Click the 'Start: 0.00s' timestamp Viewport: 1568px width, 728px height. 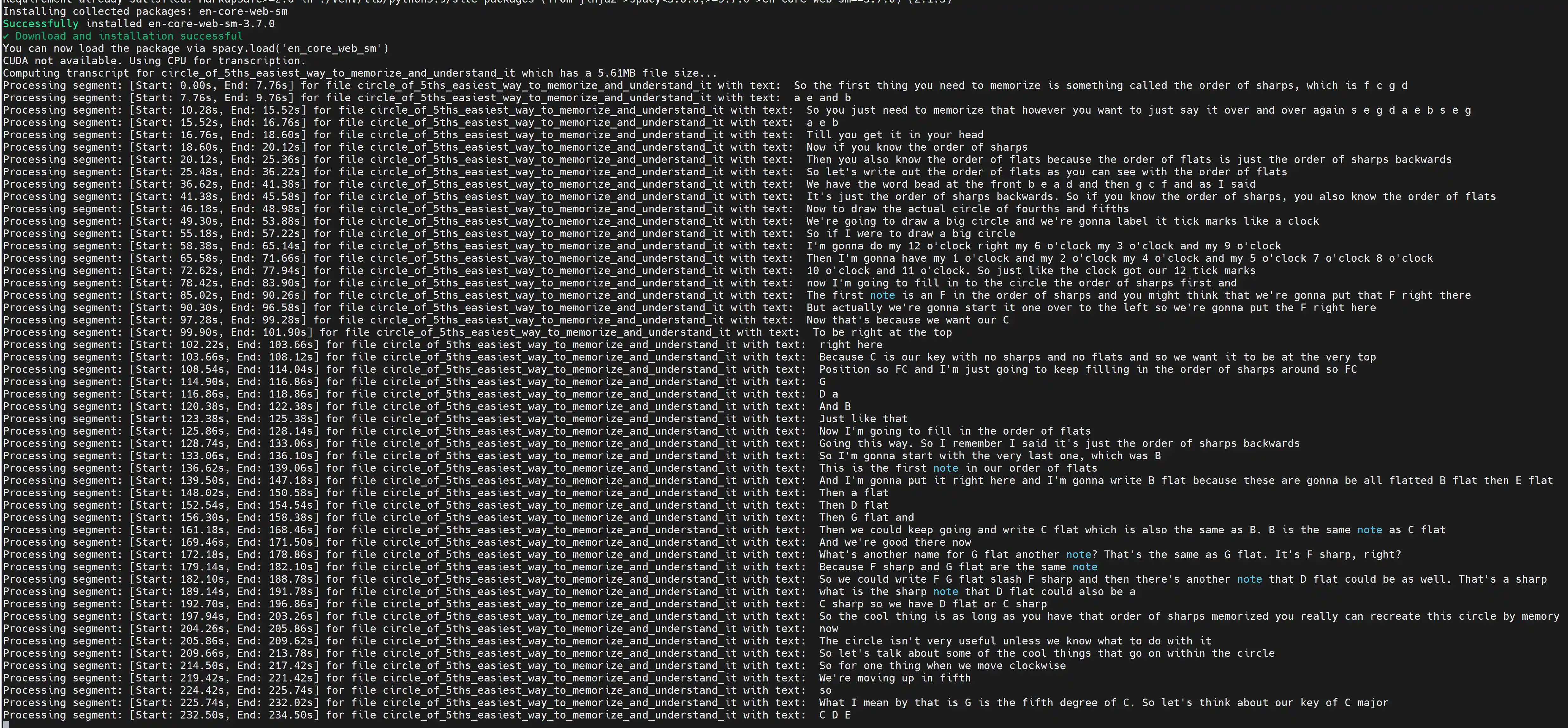pyautogui.click(x=174, y=86)
